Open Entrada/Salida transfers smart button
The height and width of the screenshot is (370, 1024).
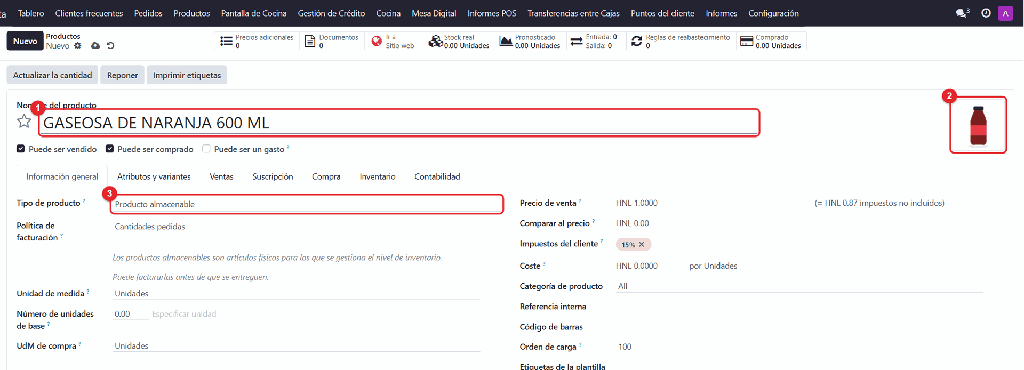[594, 42]
